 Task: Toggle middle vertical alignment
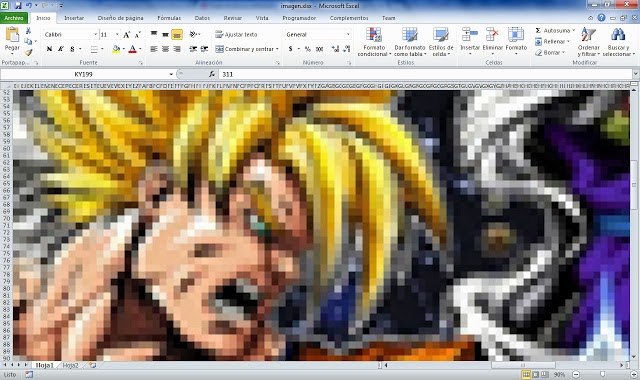click(x=165, y=35)
